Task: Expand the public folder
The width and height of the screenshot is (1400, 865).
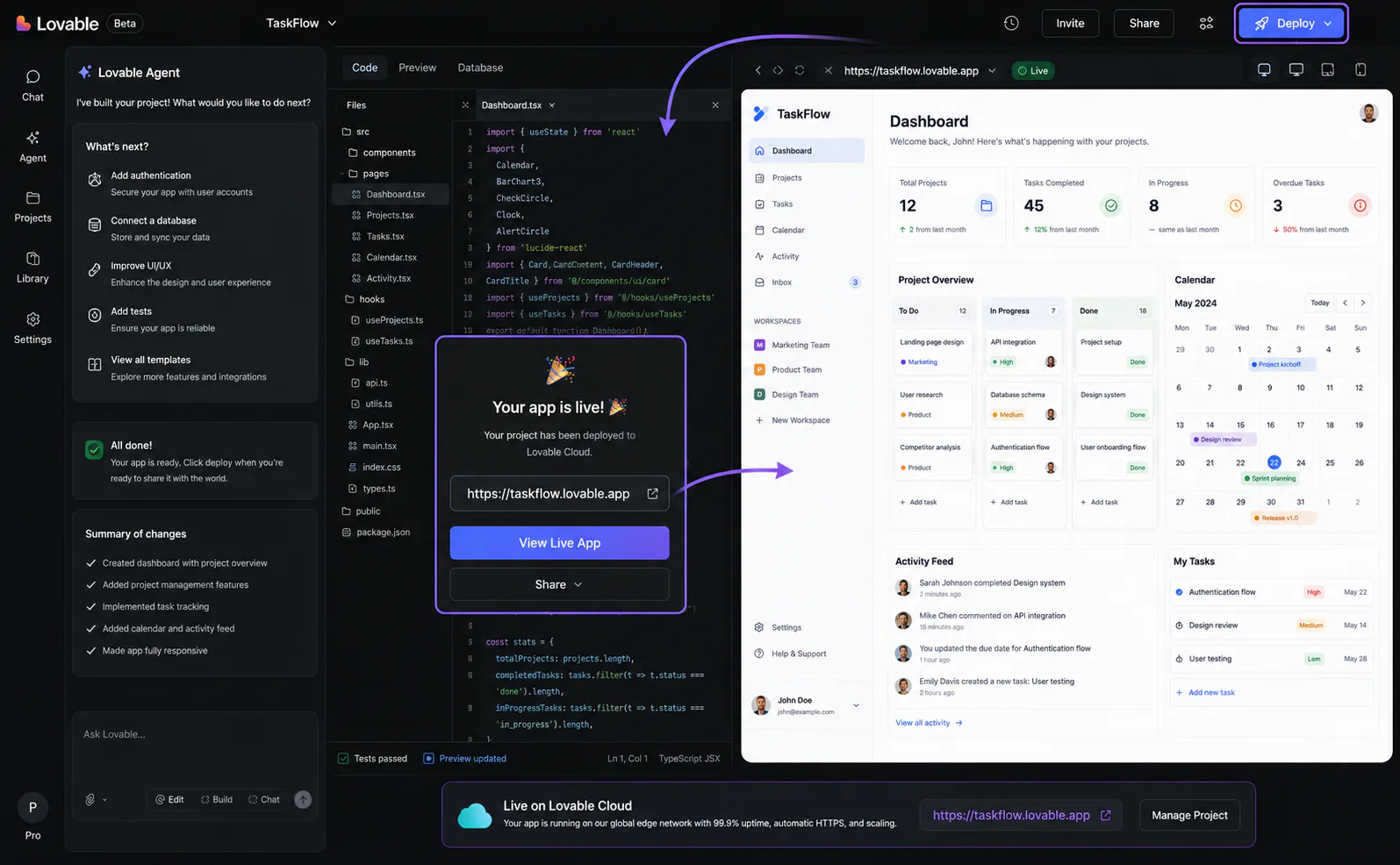Action: click(x=361, y=511)
